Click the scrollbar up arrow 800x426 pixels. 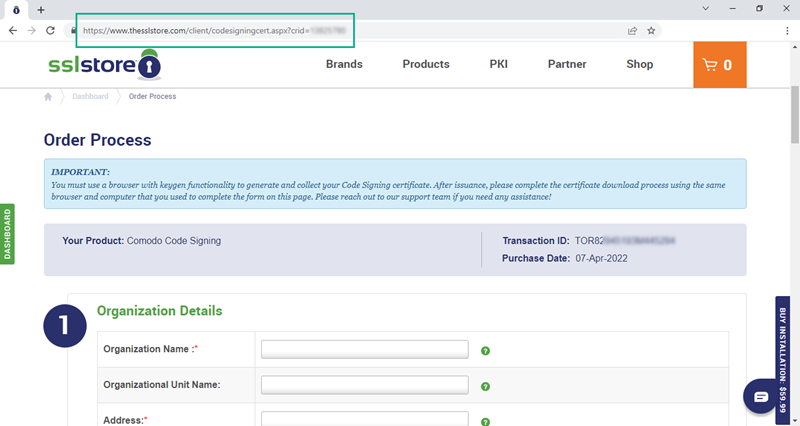tap(795, 46)
